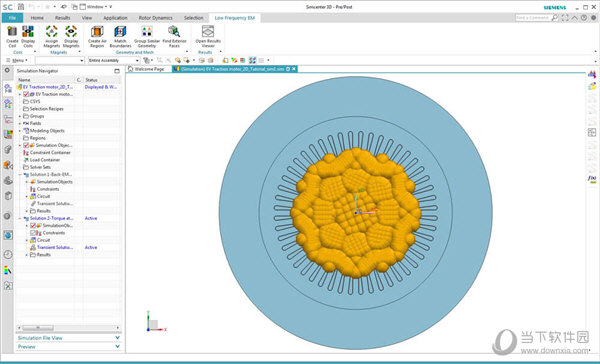Click the search magnifier beside Find a Command

tap(555, 18)
